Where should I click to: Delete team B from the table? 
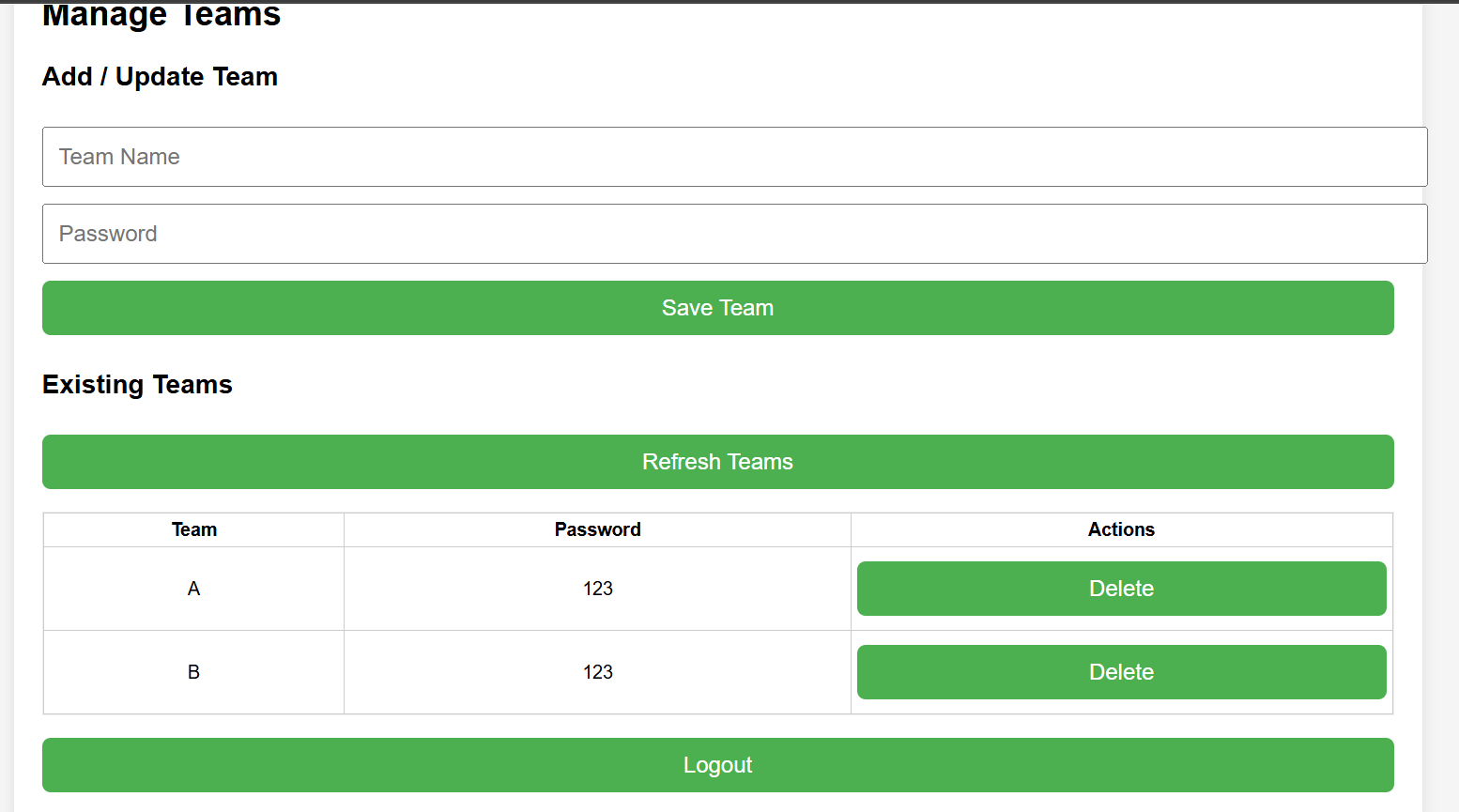[1121, 672]
